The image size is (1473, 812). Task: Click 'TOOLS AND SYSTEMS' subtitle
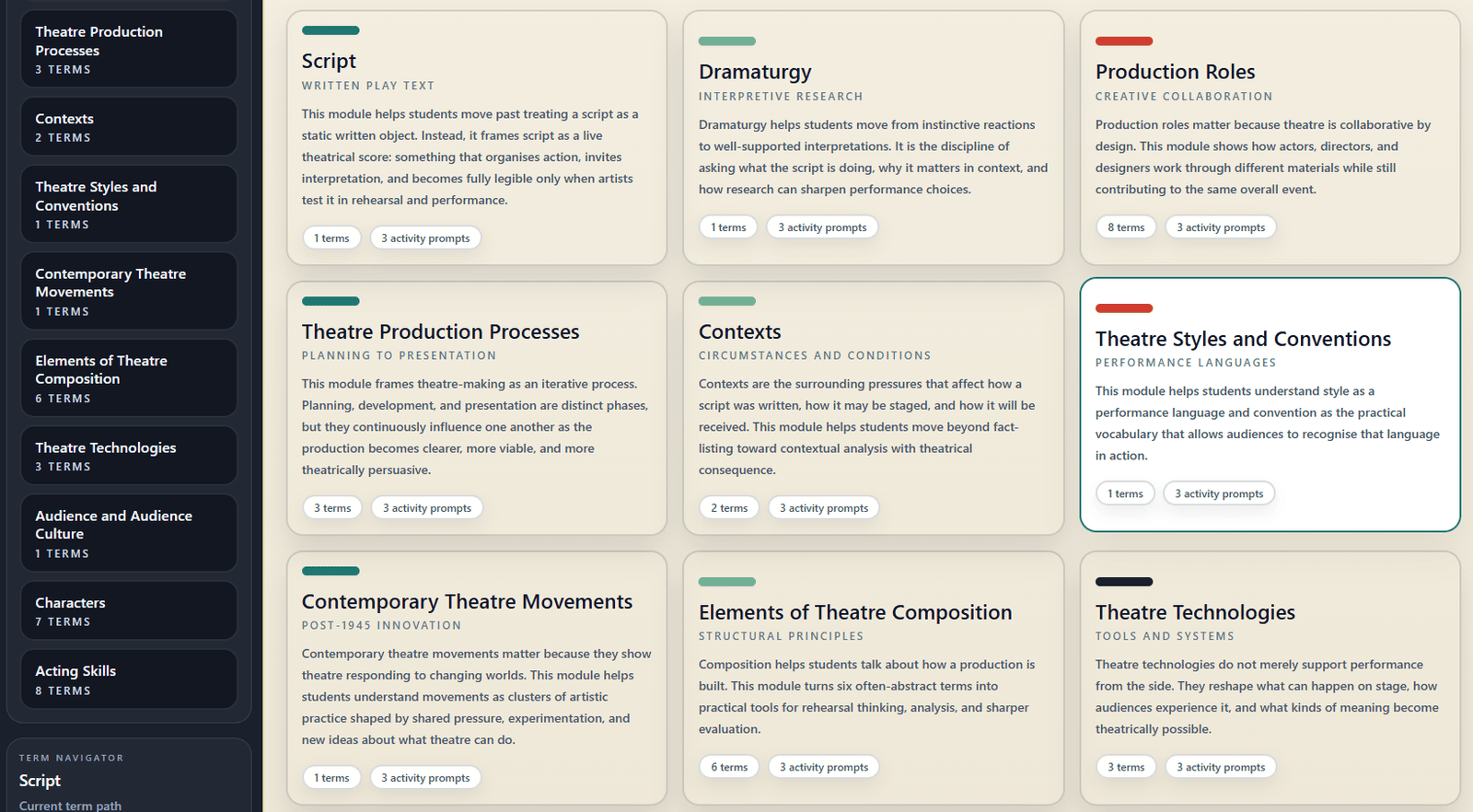(1165, 636)
